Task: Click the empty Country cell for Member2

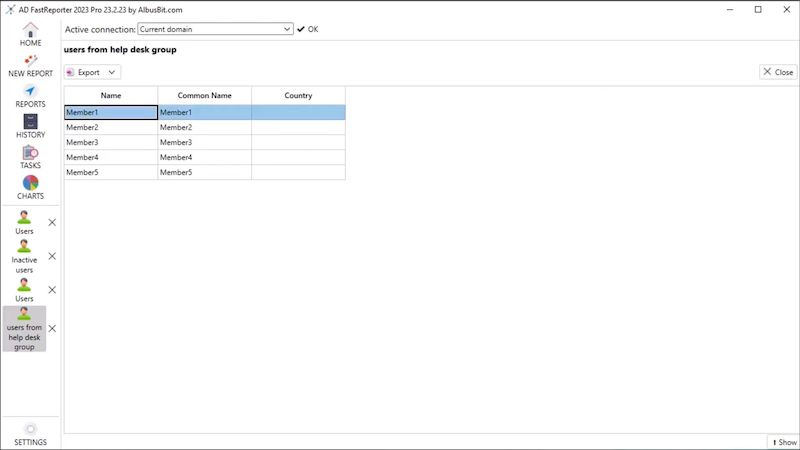Action: click(298, 127)
